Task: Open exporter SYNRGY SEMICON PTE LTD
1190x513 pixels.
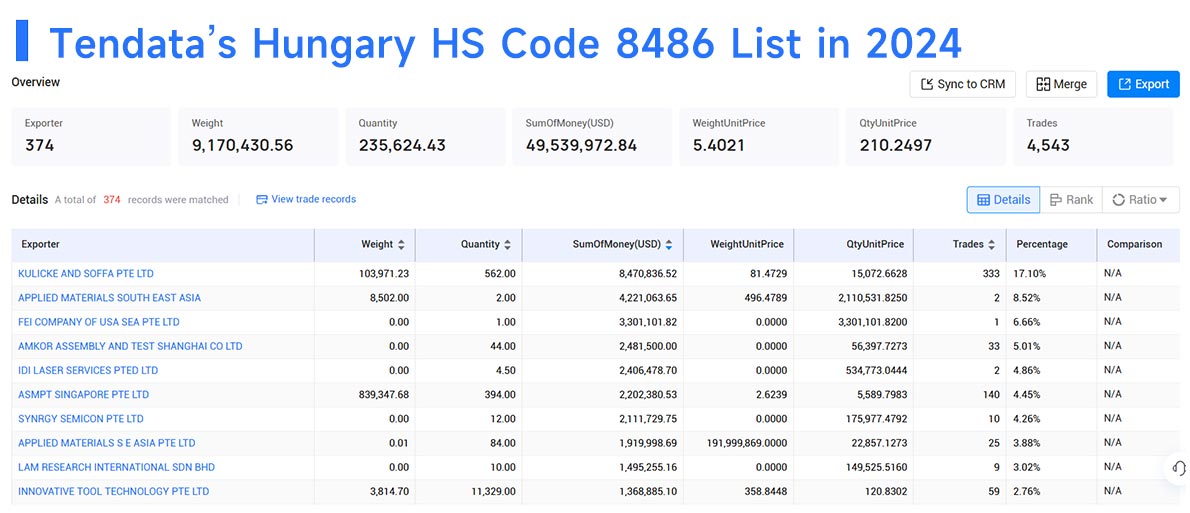Action: (80, 419)
